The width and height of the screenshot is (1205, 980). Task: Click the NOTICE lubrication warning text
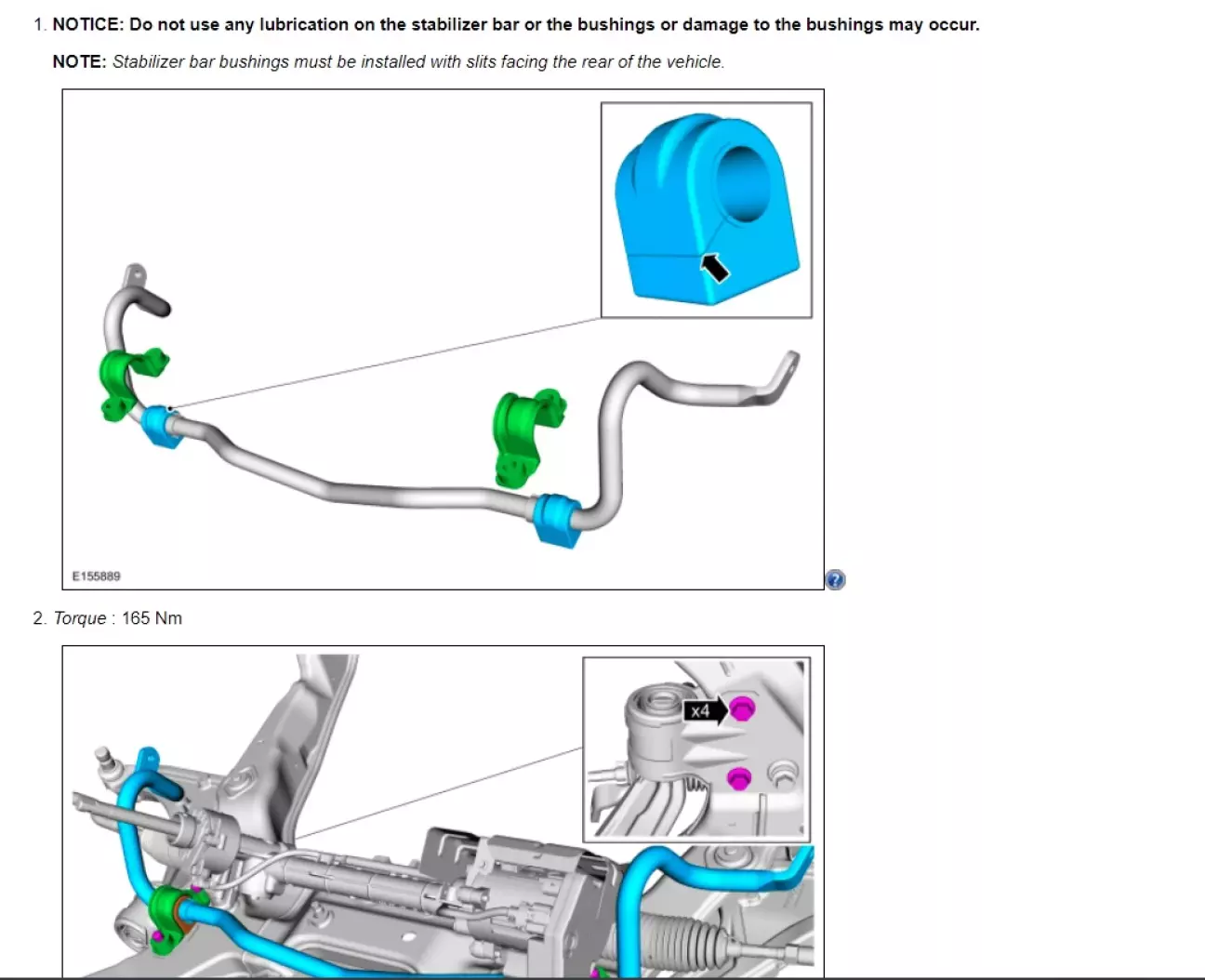[x=516, y=24]
